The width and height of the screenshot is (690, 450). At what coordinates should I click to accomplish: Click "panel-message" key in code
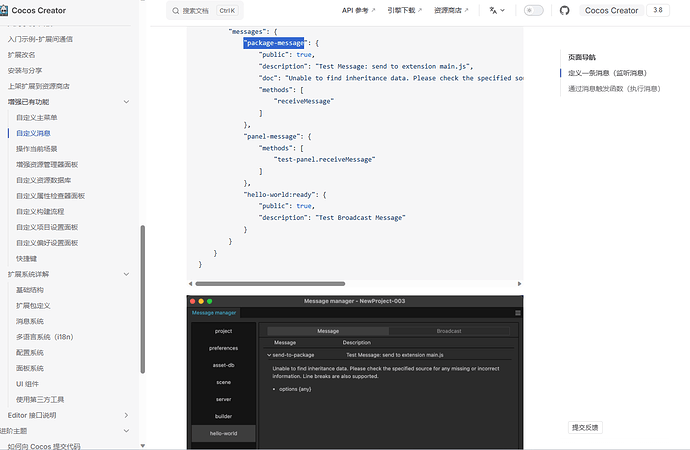point(272,136)
